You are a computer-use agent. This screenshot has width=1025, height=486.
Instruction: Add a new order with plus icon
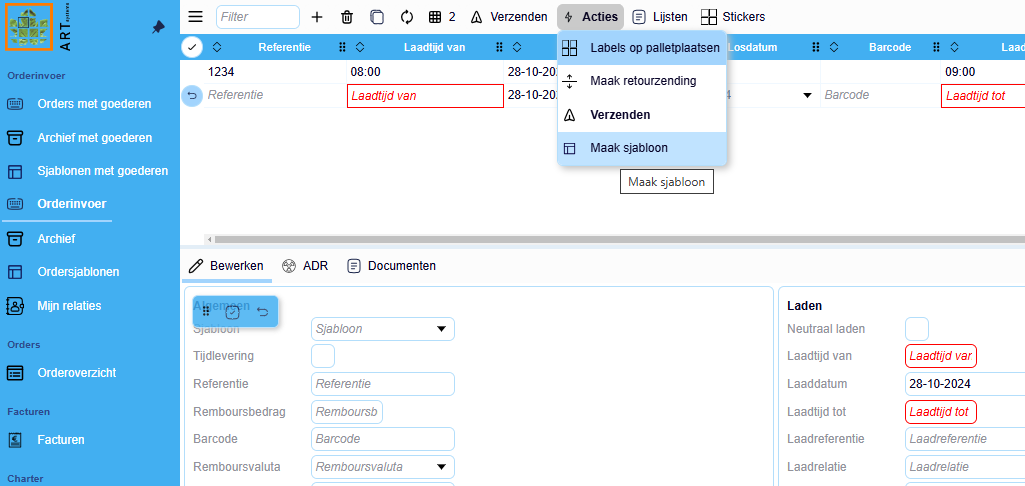coord(317,17)
